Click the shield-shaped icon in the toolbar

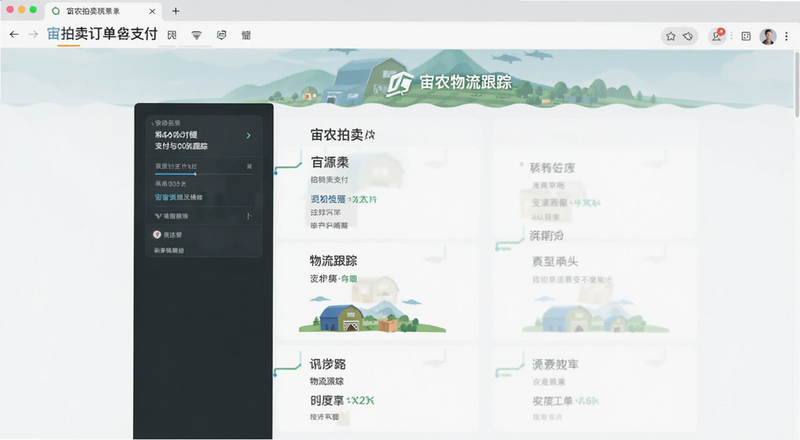pyautogui.click(x=221, y=35)
